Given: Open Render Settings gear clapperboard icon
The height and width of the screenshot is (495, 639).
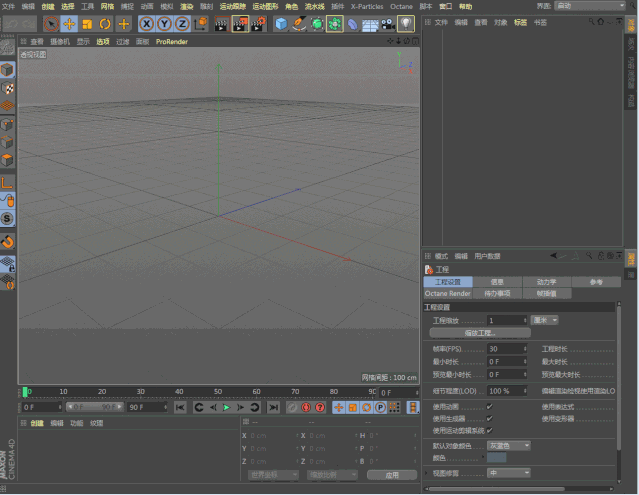Looking at the screenshot, I should pos(259,24).
